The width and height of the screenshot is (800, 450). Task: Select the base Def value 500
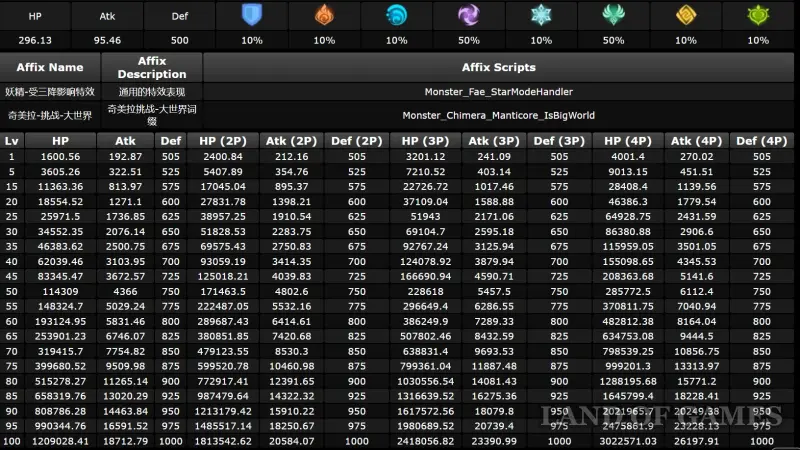180,40
